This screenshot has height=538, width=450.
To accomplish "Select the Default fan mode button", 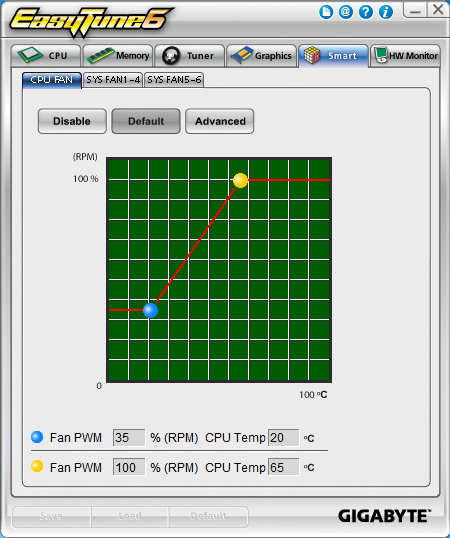I will coord(146,121).
